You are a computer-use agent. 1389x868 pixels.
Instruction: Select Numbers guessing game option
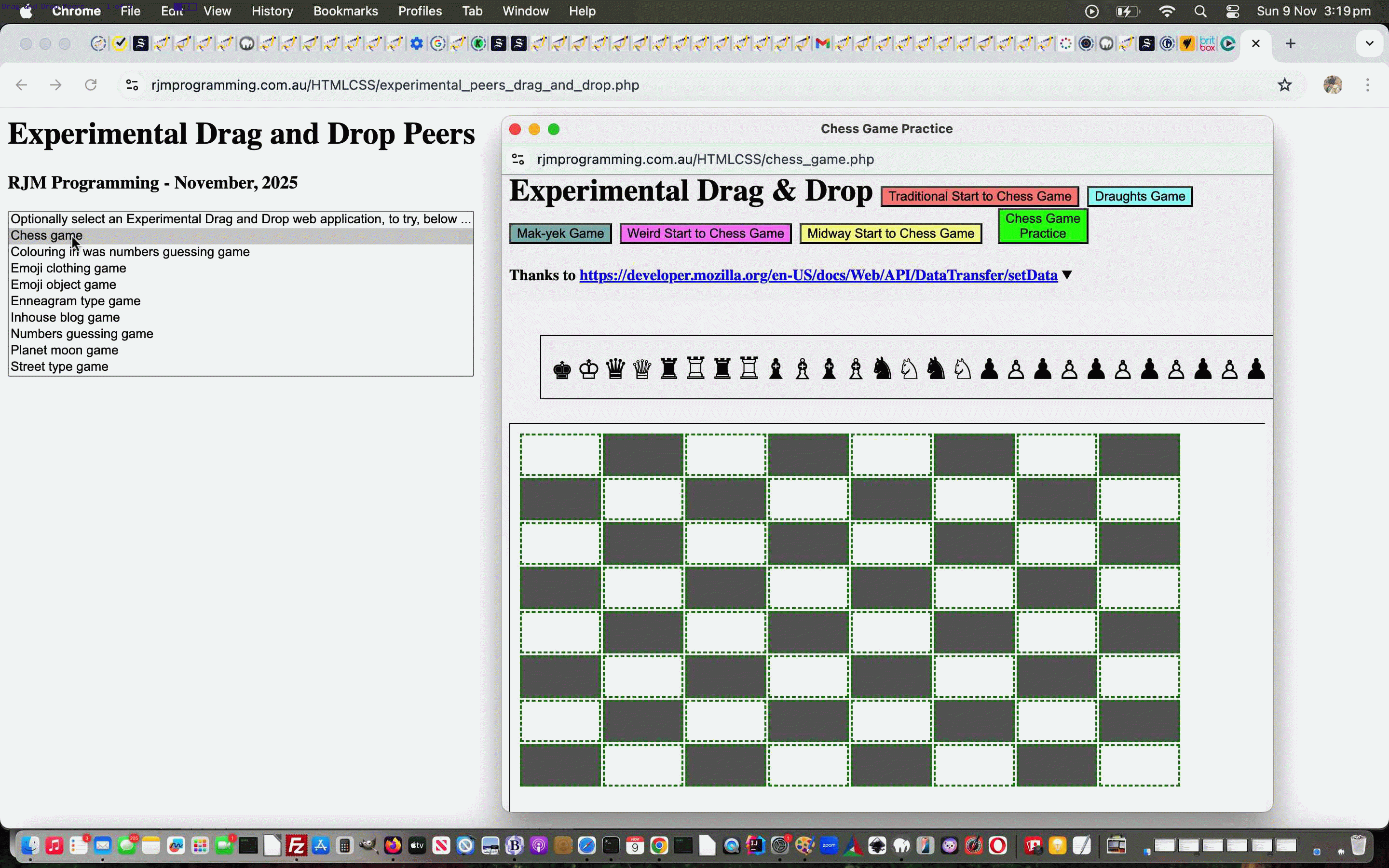pos(82,334)
